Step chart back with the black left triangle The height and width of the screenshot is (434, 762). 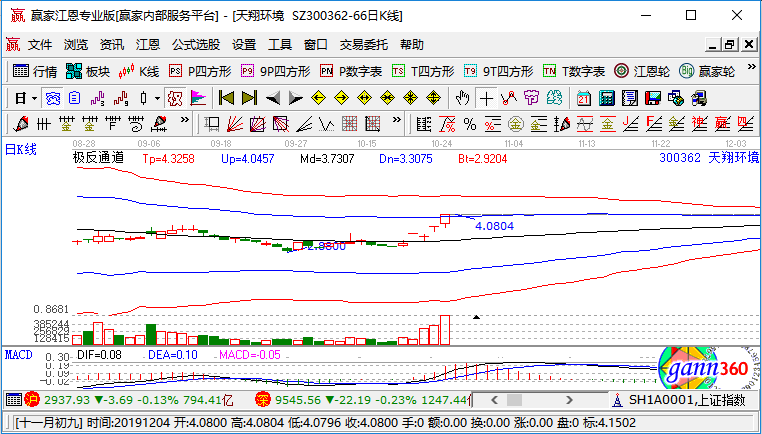pos(273,99)
